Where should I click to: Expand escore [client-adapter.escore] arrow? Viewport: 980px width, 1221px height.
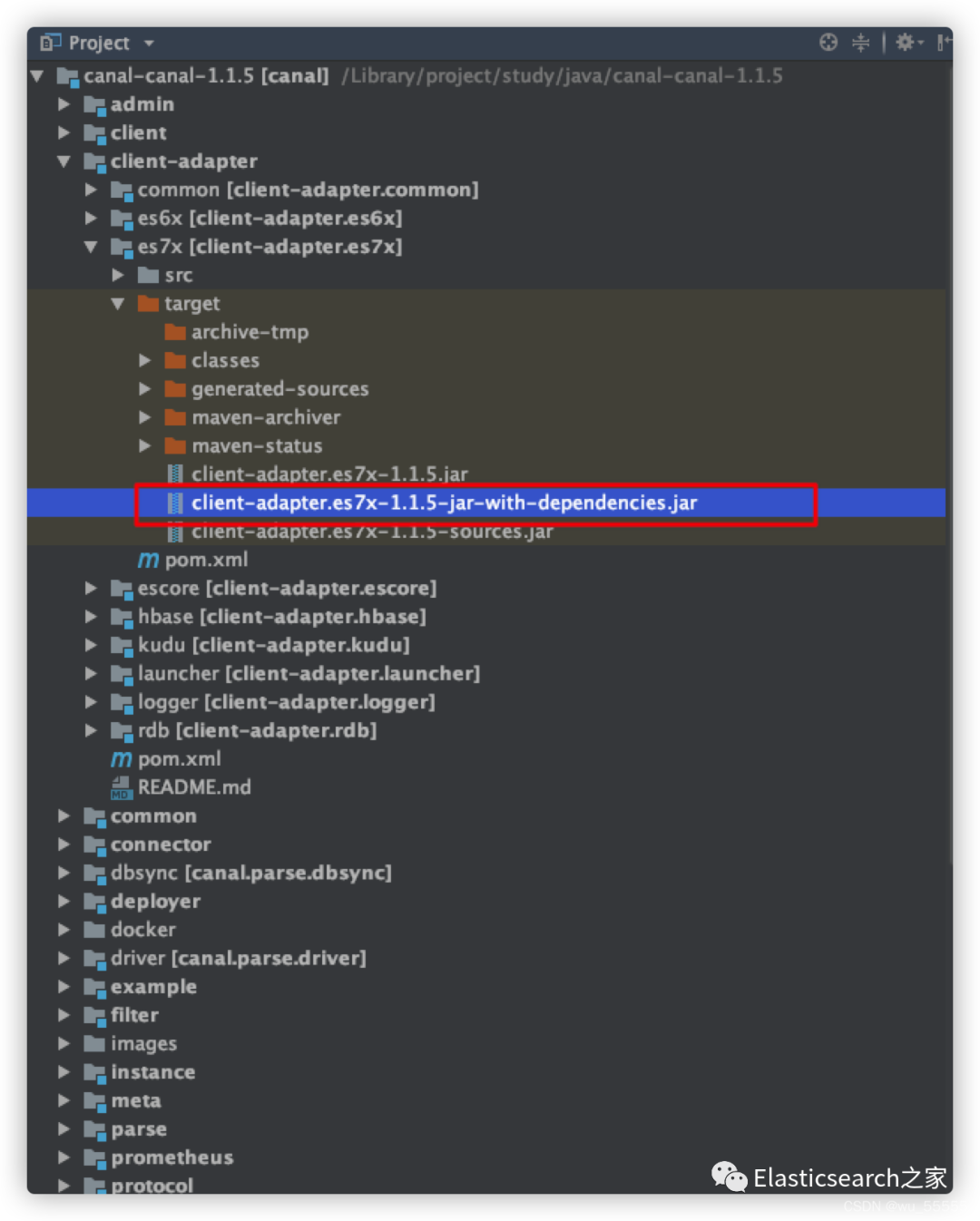[x=91, y=589]
